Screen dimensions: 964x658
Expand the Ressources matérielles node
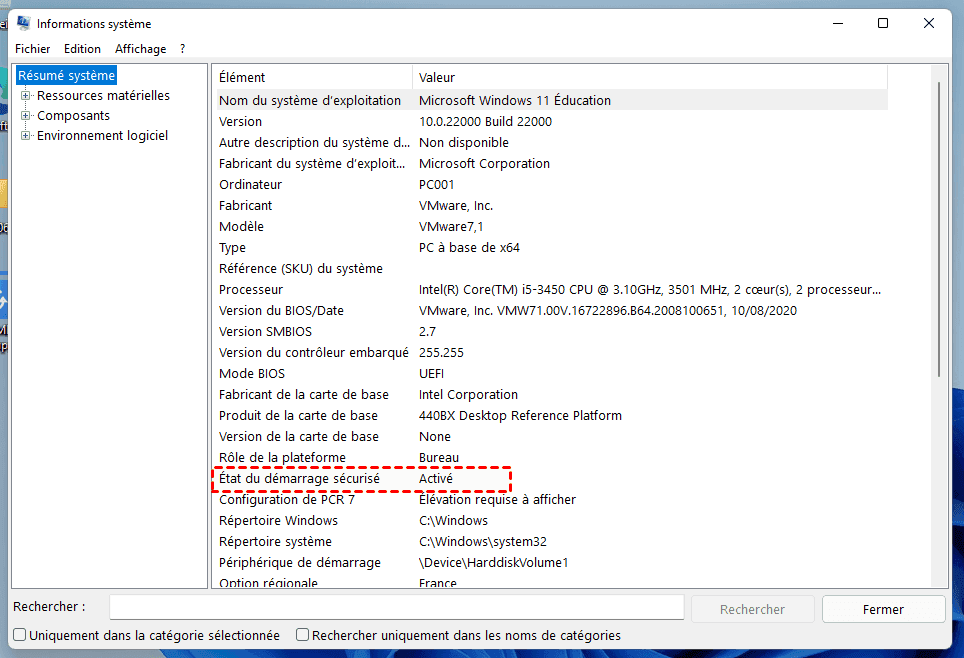[25, 95]
